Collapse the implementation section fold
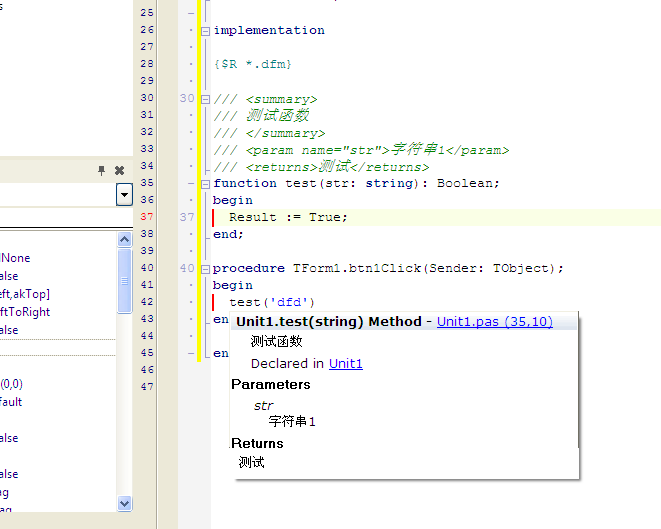Image resolution: width=661 pixels, height=529 pixels. click(x=206, y=31)
